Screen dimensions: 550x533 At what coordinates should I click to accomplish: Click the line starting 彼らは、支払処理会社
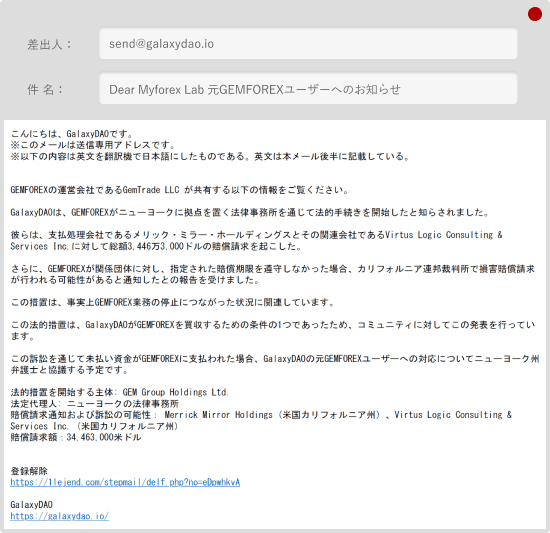[x=256, y=235]
